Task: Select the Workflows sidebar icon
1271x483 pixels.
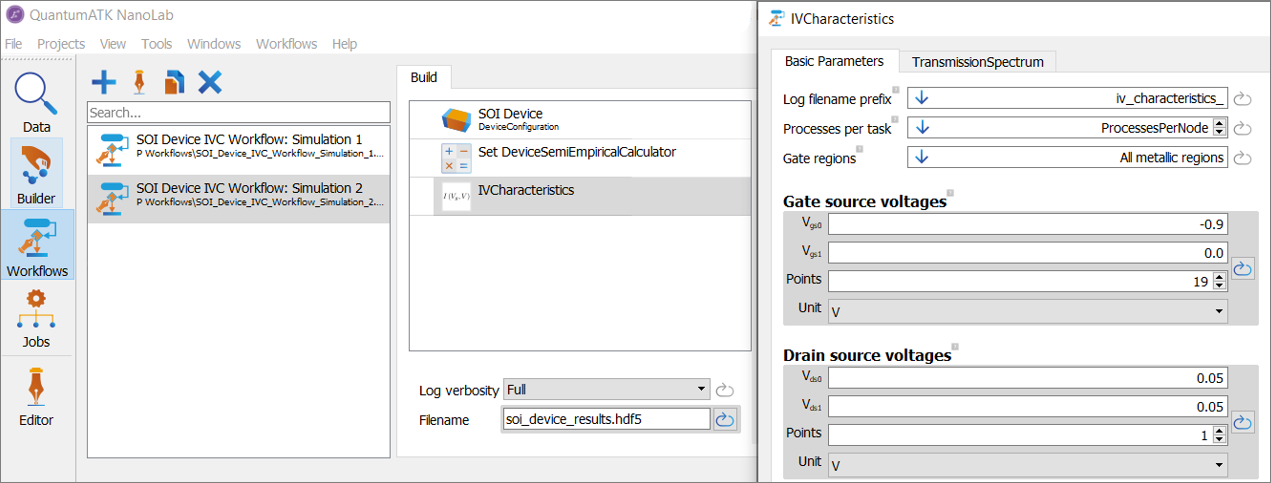Action: point(36,245)
